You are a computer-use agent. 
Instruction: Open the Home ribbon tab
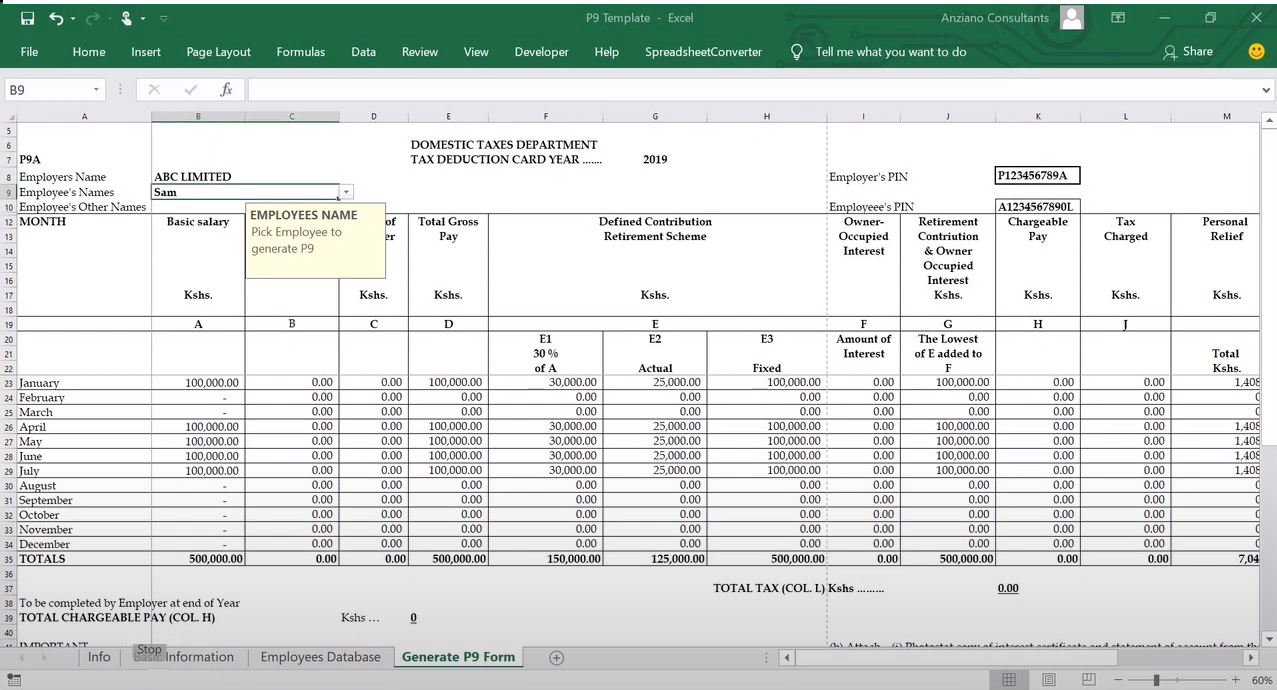click(89, 52)
